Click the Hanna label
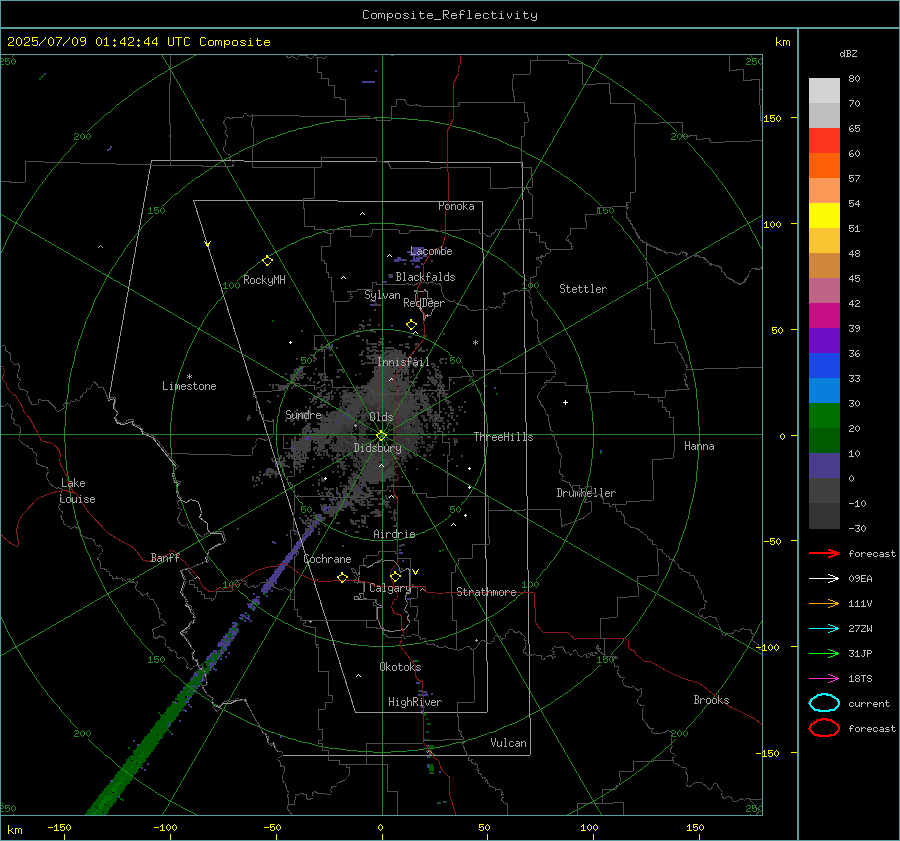This screenshot has width=900, height=841. tap(699, 446)
